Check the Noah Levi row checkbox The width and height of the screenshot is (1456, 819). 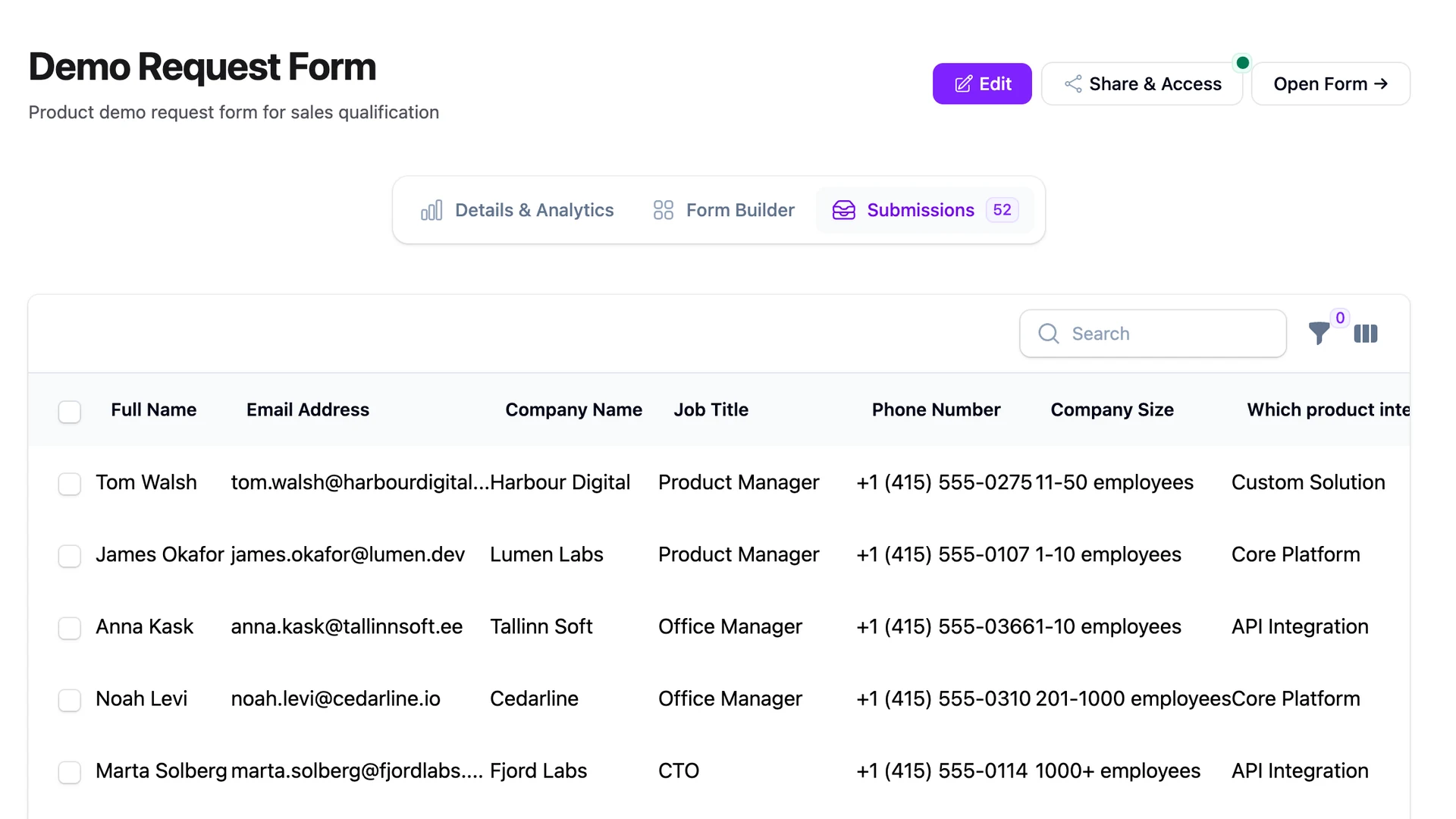point(70,700)
